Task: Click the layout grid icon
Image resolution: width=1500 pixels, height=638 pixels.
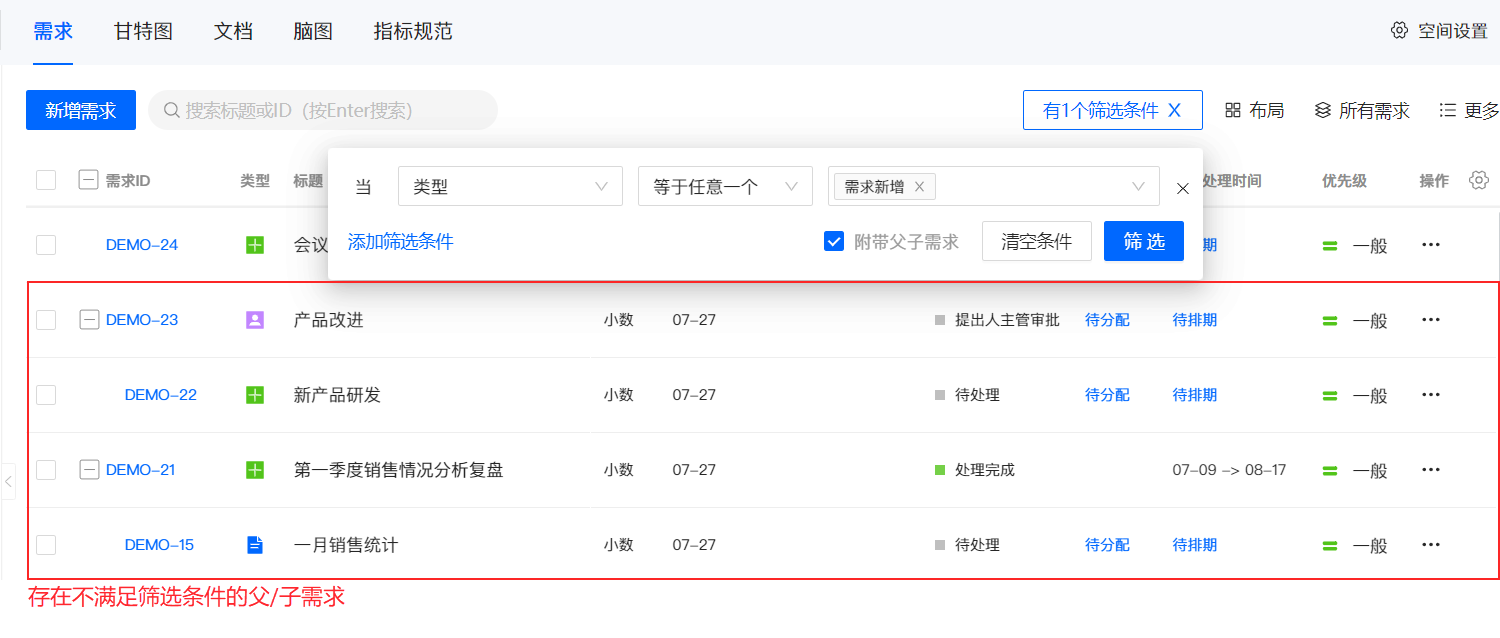Action: 1233,110
